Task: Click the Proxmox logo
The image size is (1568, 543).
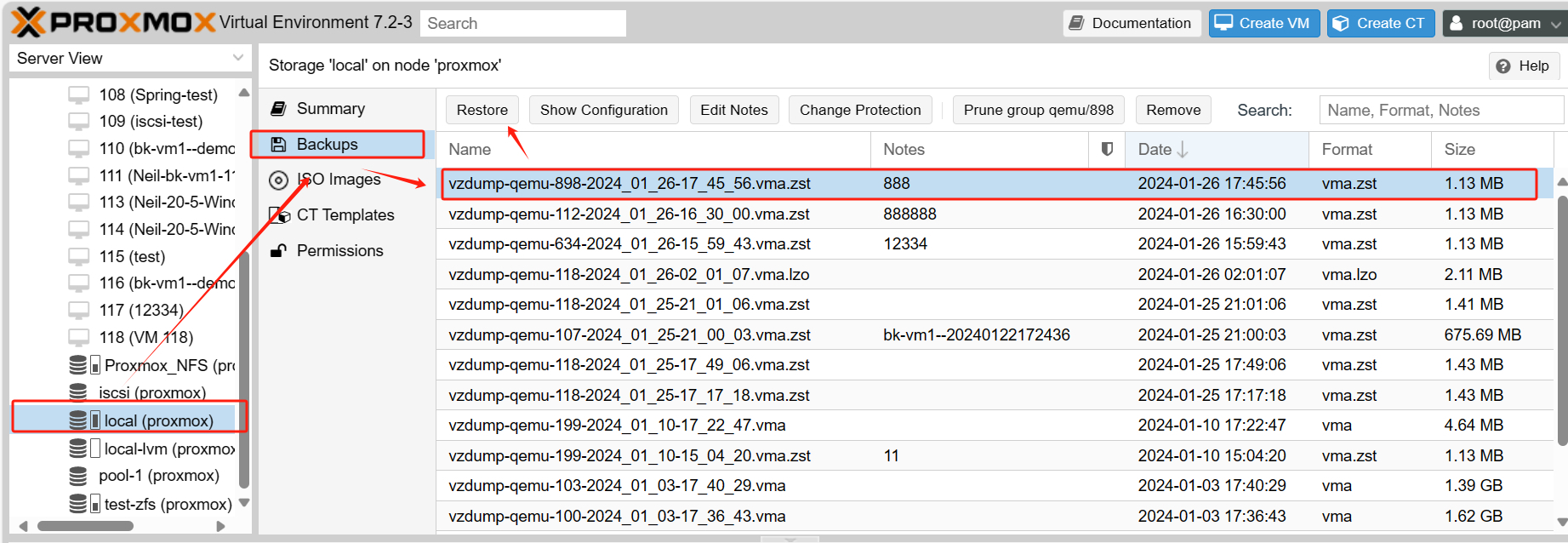Action: click(x=112, y=22)
